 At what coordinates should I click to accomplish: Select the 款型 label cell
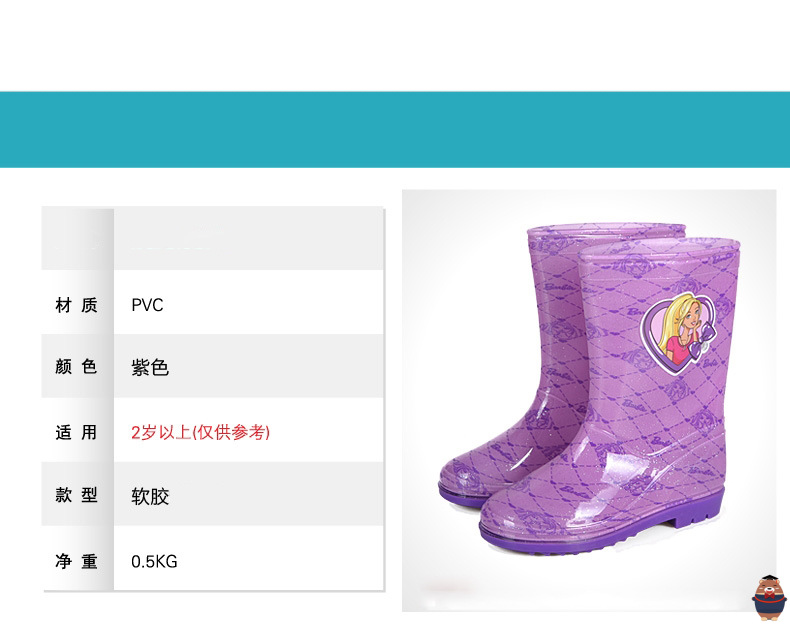(x=77, y=495)
